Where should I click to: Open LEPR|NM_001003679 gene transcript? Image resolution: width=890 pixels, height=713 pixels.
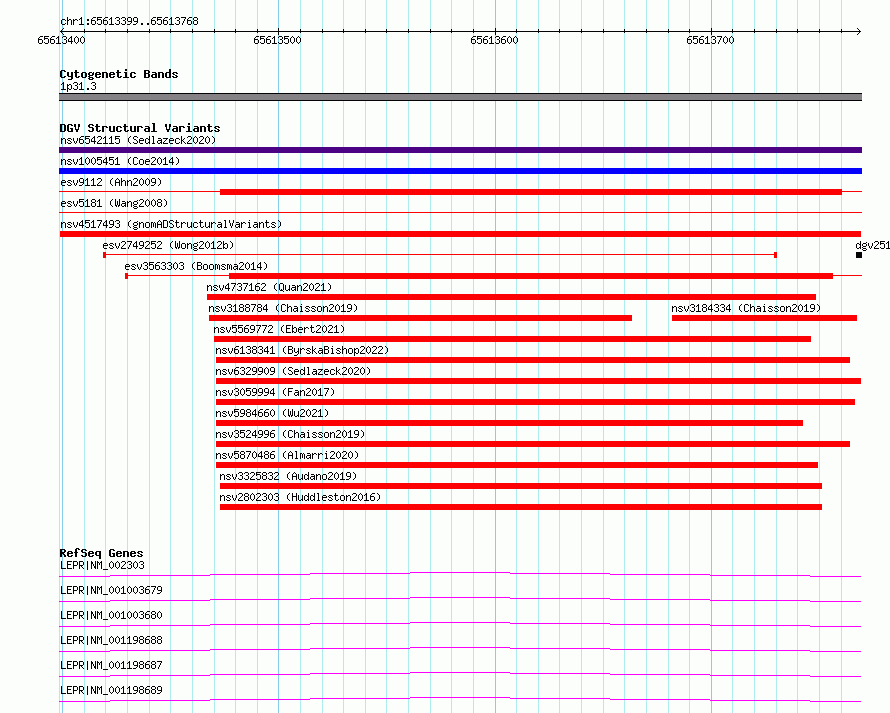click(x=111, y=590)
